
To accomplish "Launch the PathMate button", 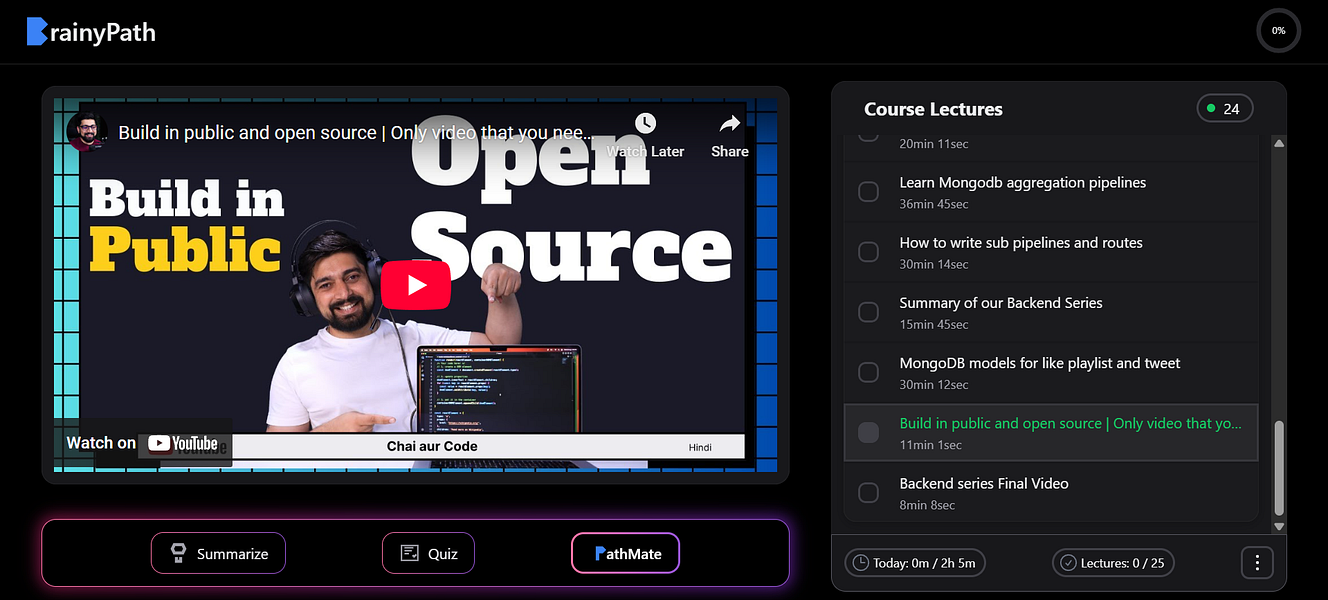I will [625, 553].
